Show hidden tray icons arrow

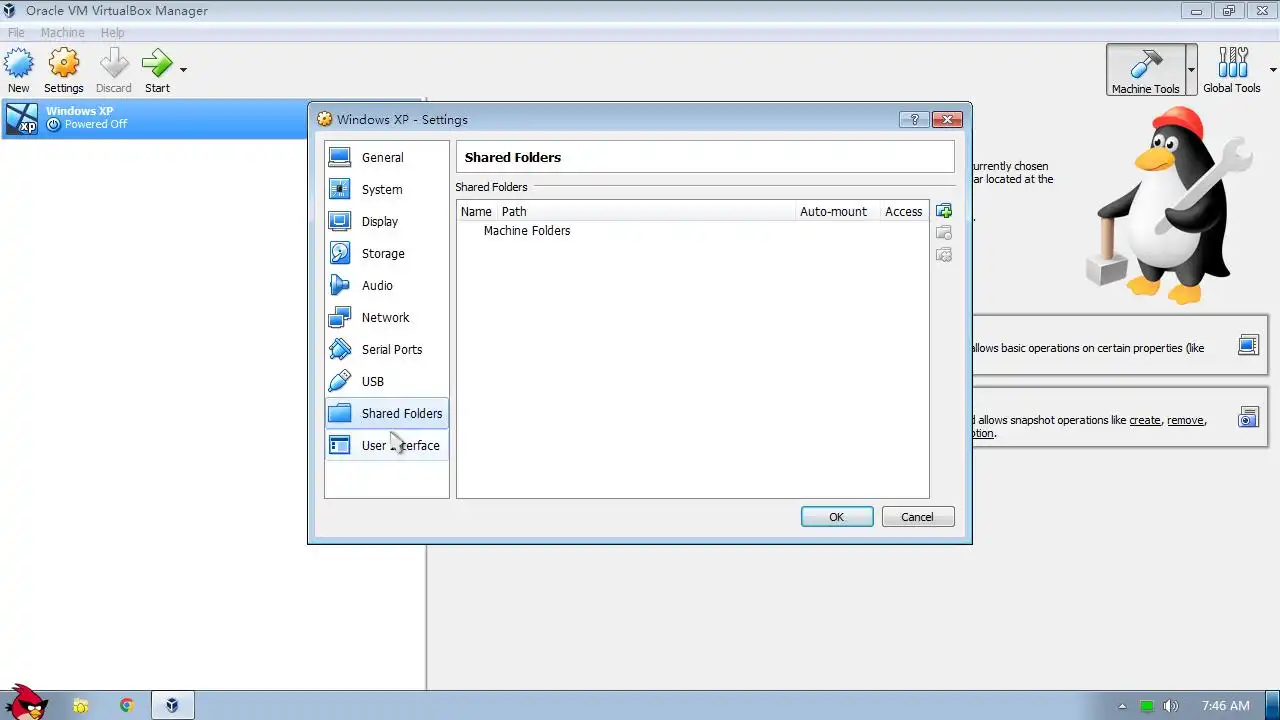[1122, 706]
